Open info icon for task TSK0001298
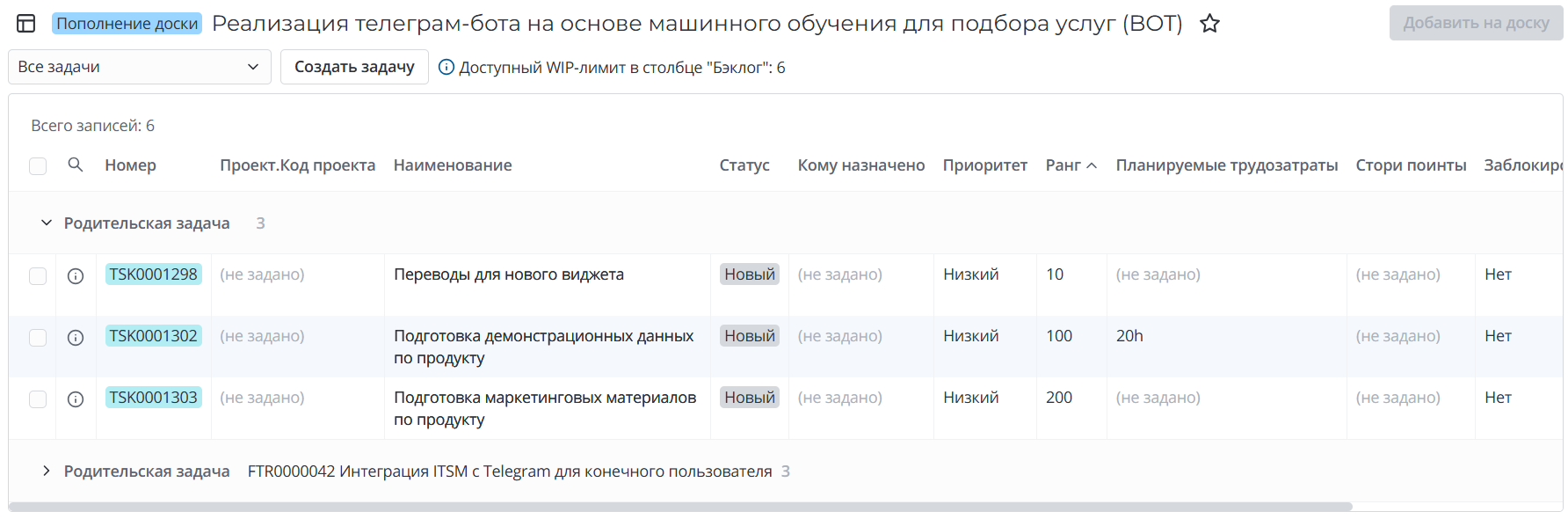1568x519 pixels. (76, 276)
